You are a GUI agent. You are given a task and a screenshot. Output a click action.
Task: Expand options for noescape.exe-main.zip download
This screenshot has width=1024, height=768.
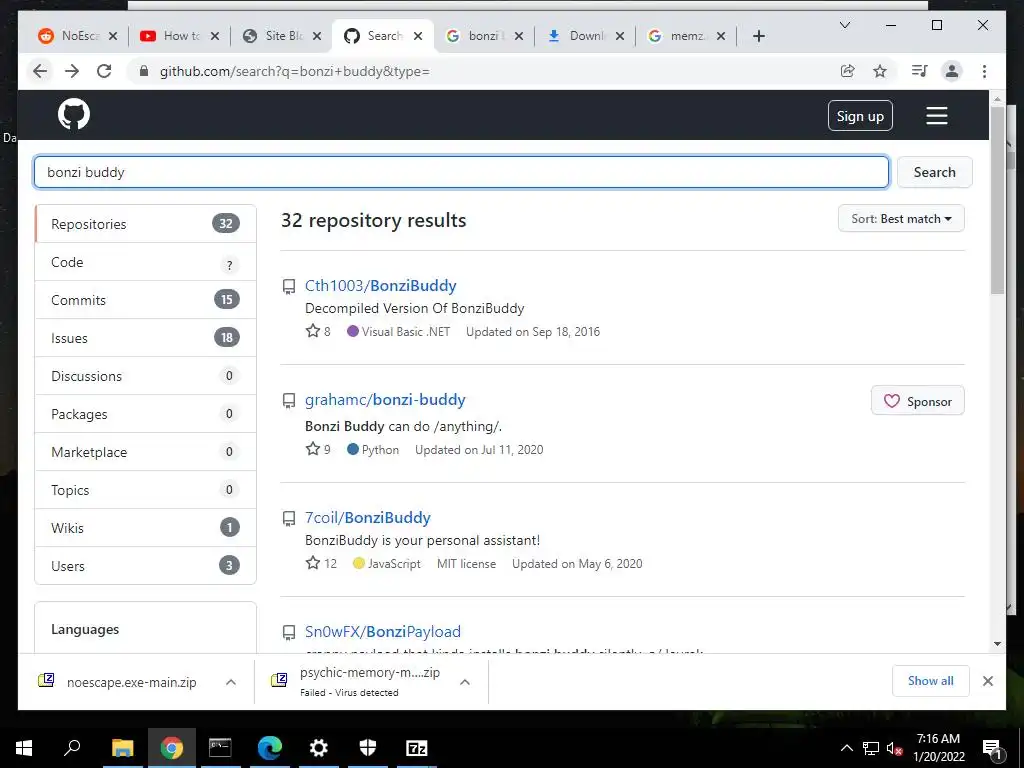(x=231, y=682)
